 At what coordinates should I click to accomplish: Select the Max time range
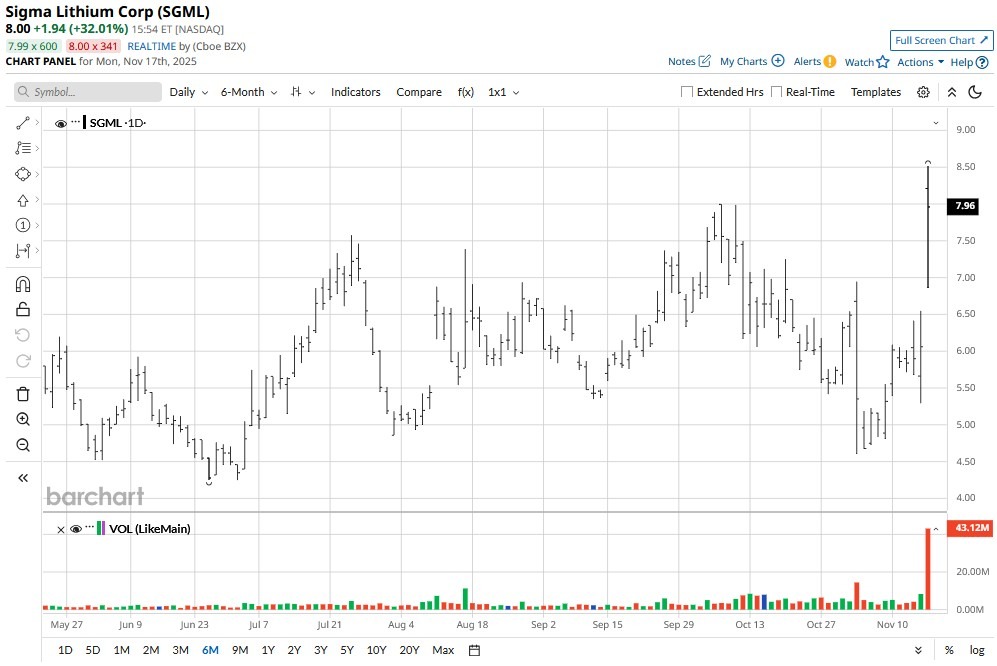coord(443,650)
